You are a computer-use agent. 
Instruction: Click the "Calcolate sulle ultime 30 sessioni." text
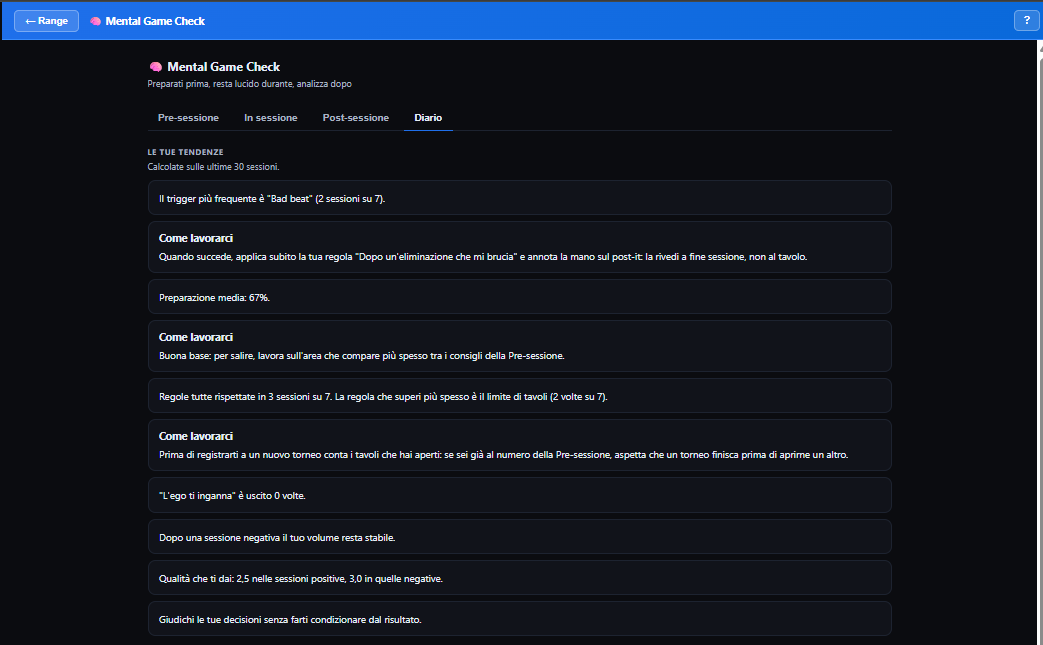[214, 167]
